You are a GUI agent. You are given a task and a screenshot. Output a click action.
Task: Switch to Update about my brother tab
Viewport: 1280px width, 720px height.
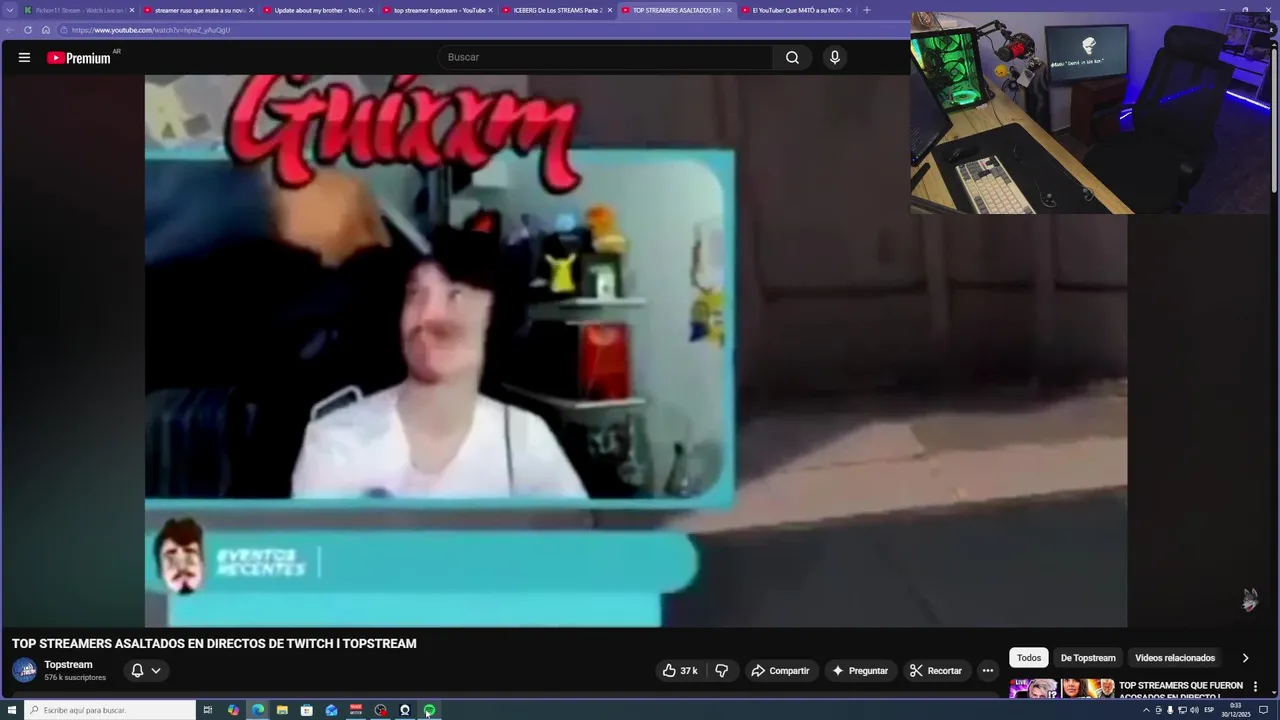(318, 10)
